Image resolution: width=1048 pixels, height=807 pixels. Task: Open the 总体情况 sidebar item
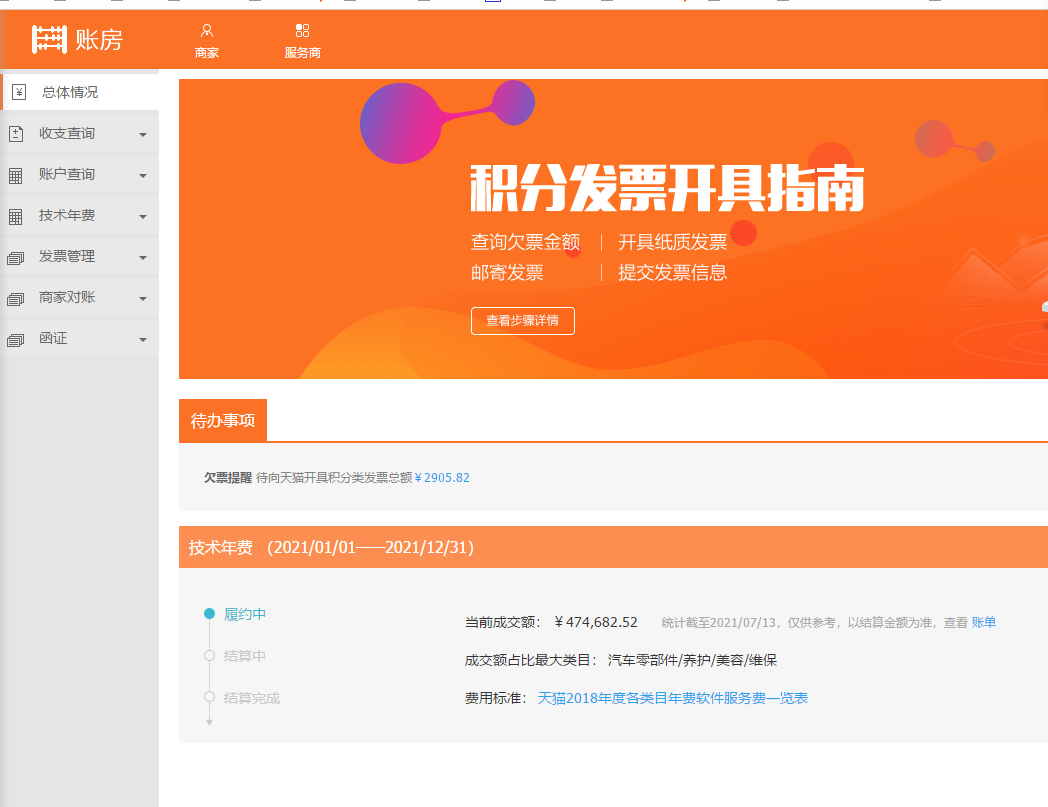(80, 92)
